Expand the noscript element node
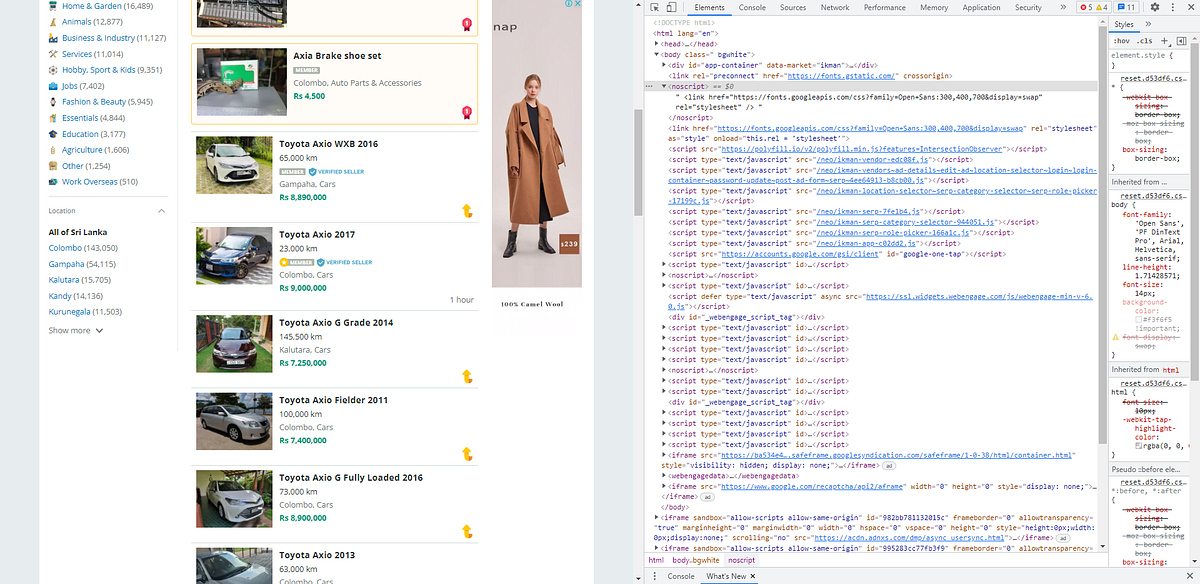The width and height of the screenshot is (1200, 584). 664,86
